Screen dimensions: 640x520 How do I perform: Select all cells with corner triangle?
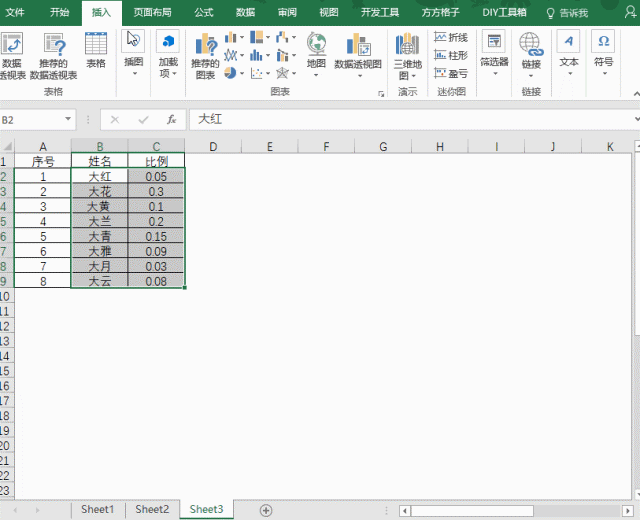[7, 146]
